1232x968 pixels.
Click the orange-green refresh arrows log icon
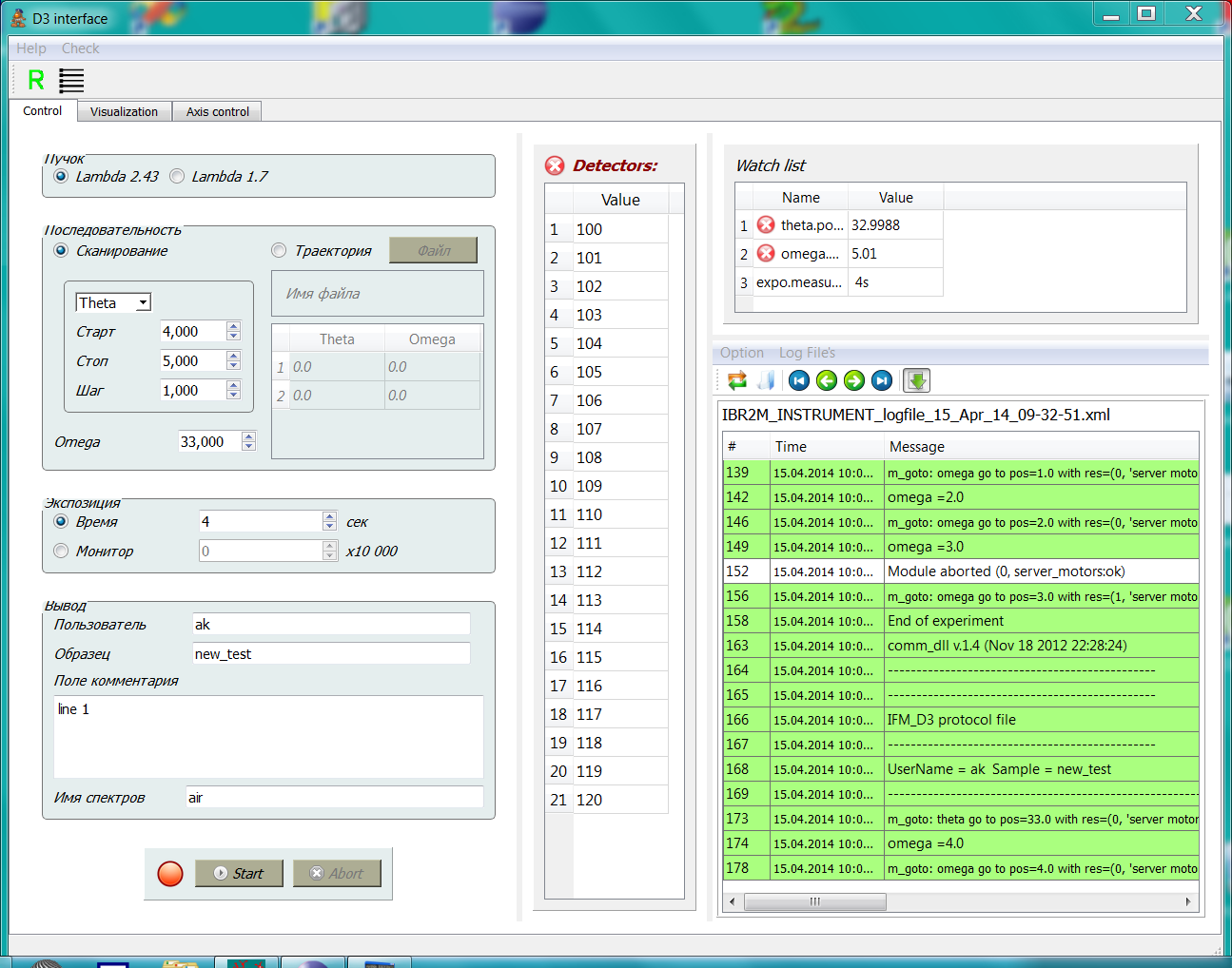tap(737, 381)
